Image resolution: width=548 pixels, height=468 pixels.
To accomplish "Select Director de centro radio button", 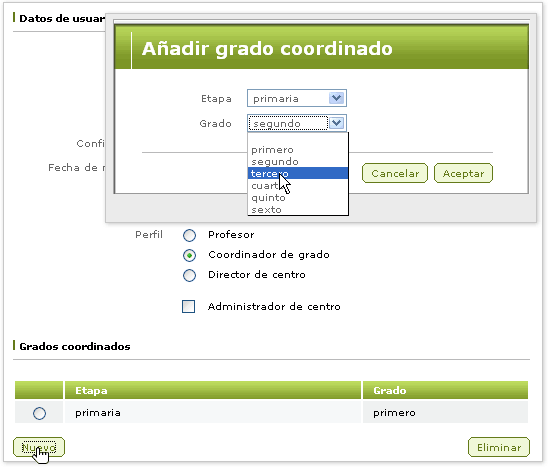I will click(x=189, y=275).
